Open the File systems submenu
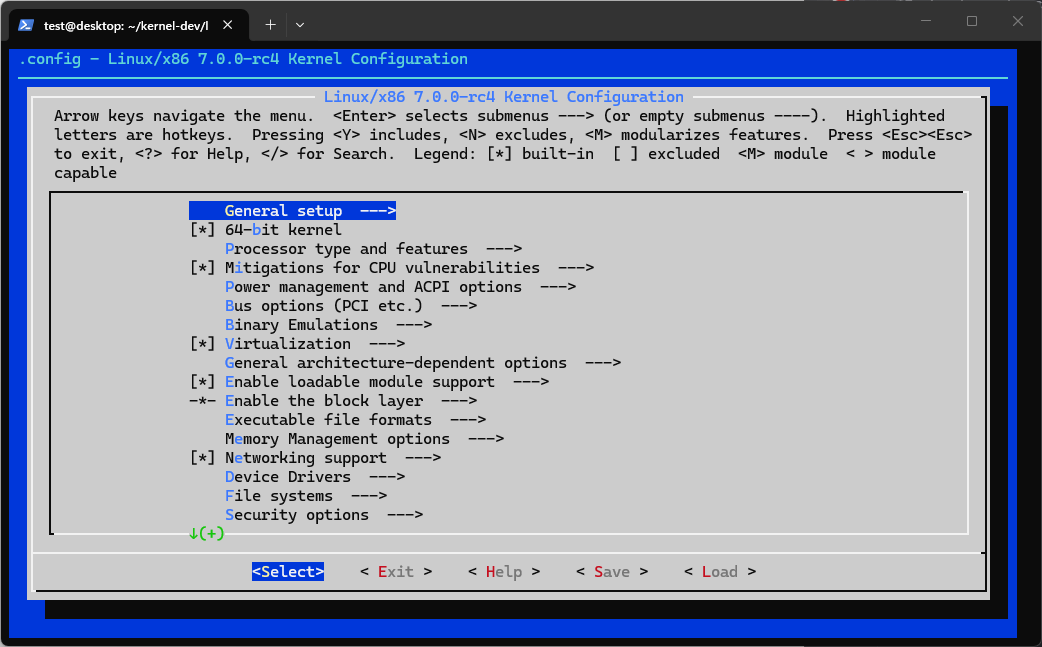The width and height of the screenshot is (1042, 647). pos(306,496)
